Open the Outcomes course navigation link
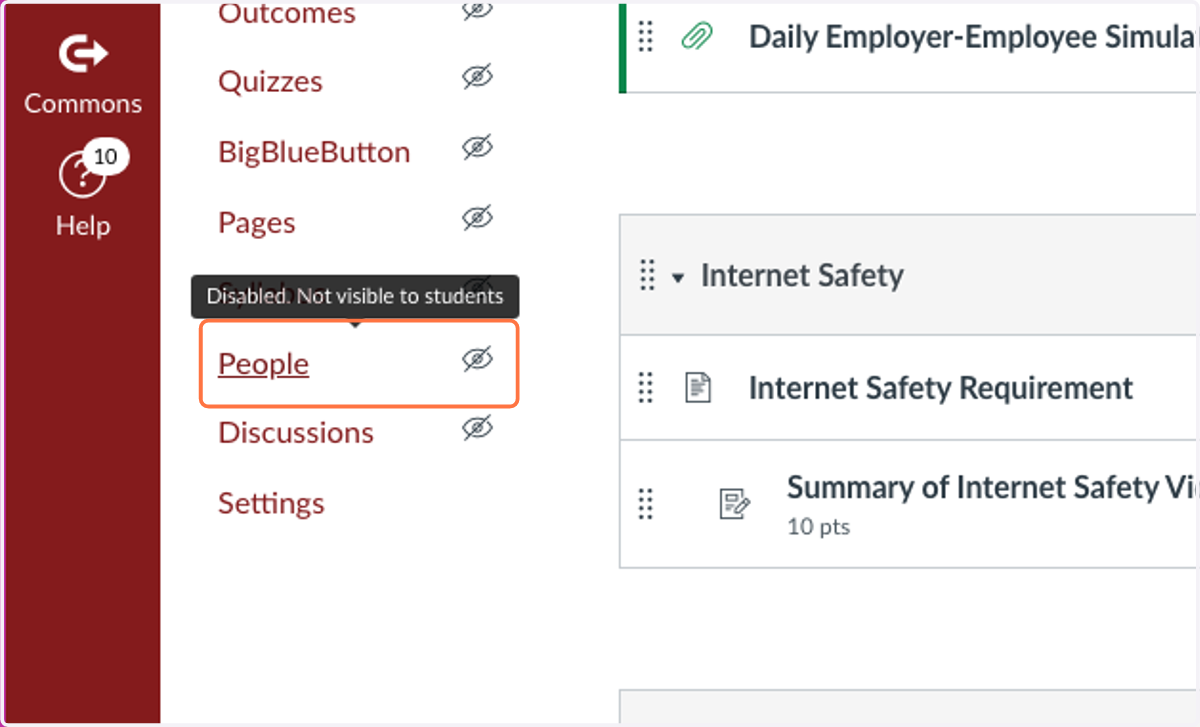Image resolution: width=1200 pixels, height=727 pixels. [286, 13]
